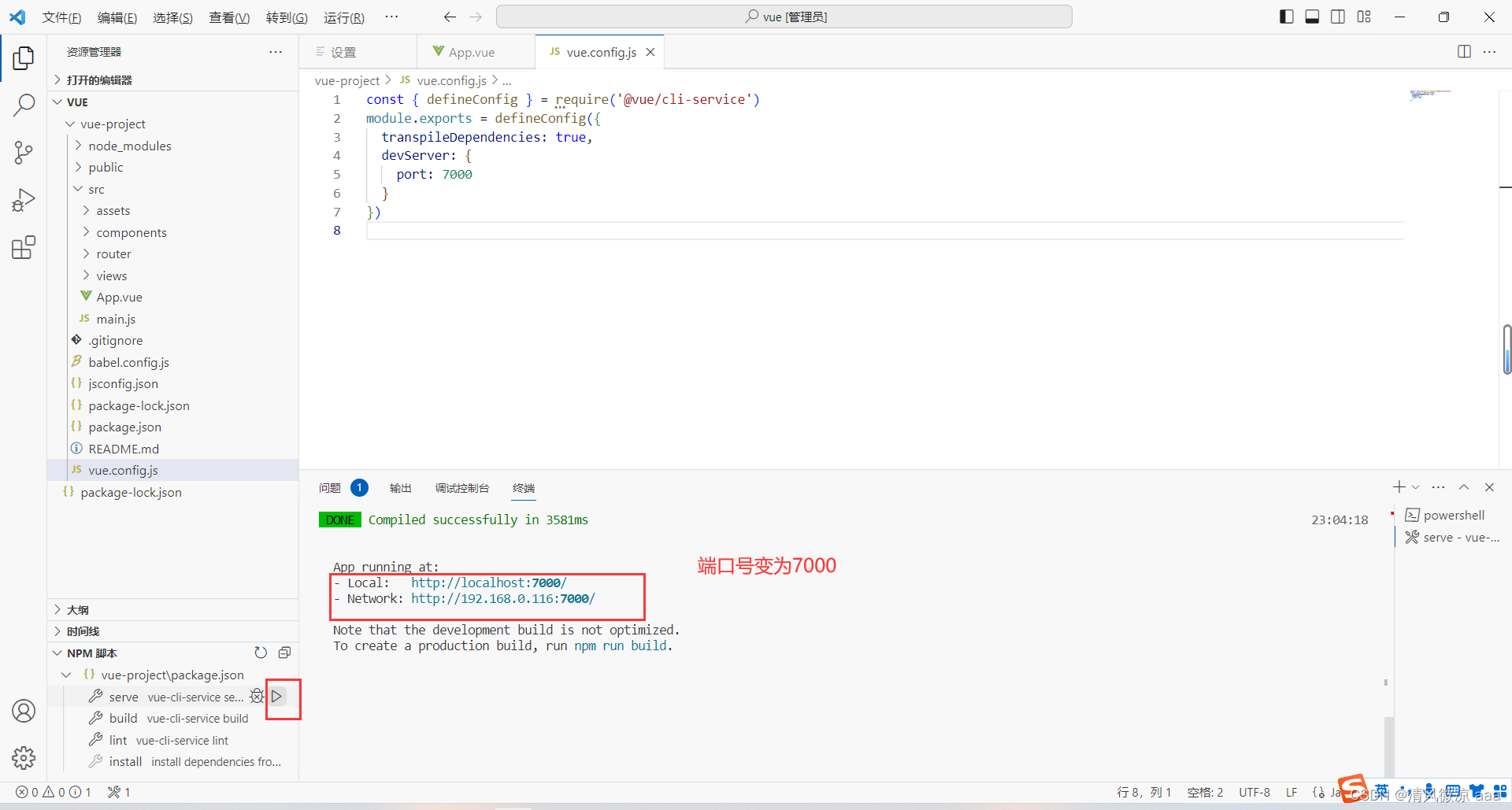Open the Selection menu
This screenshot has height=810, width=1512.
click(x=173, y=17)
